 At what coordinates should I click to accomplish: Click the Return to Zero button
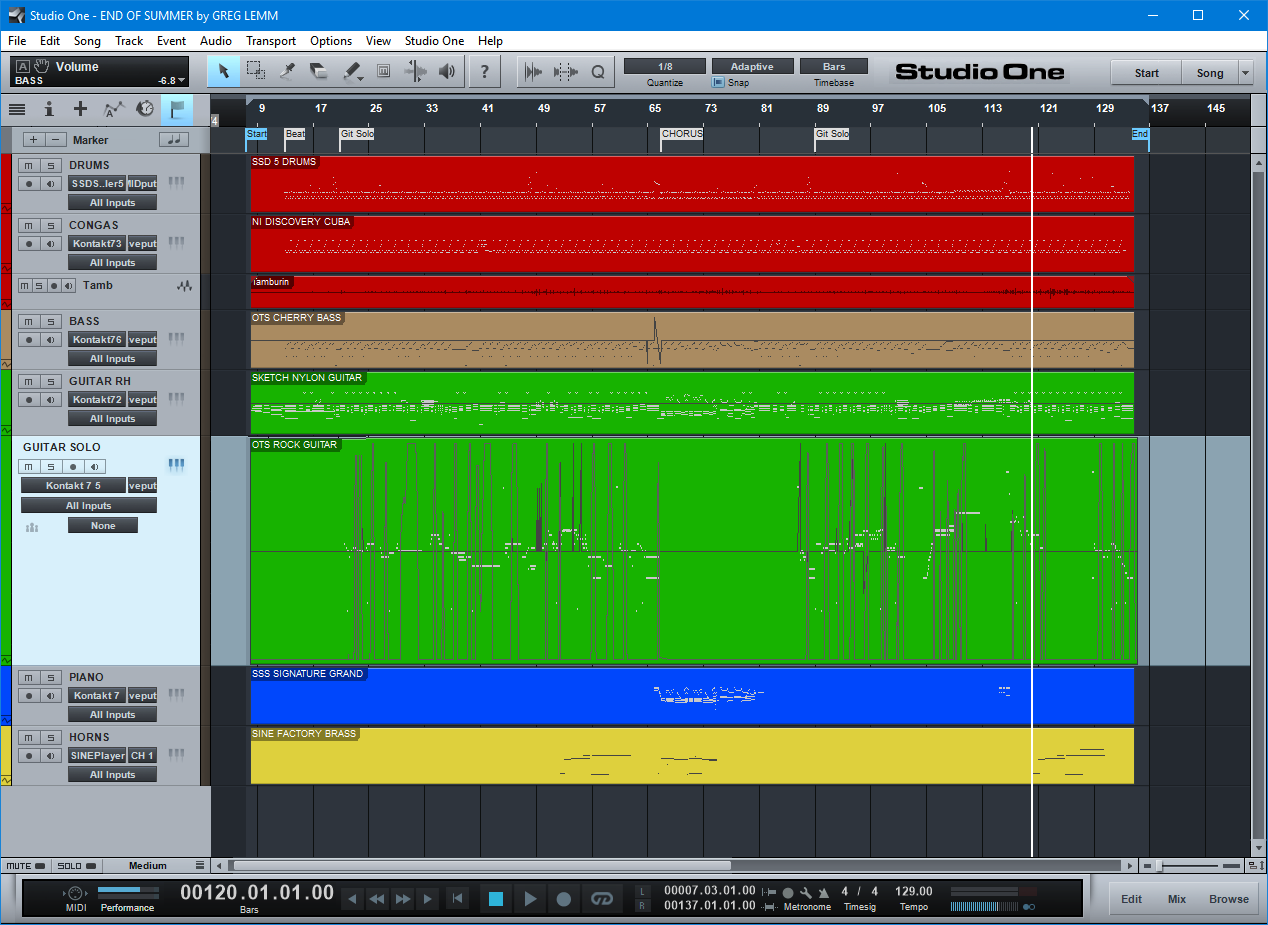(x=457, y=899)
